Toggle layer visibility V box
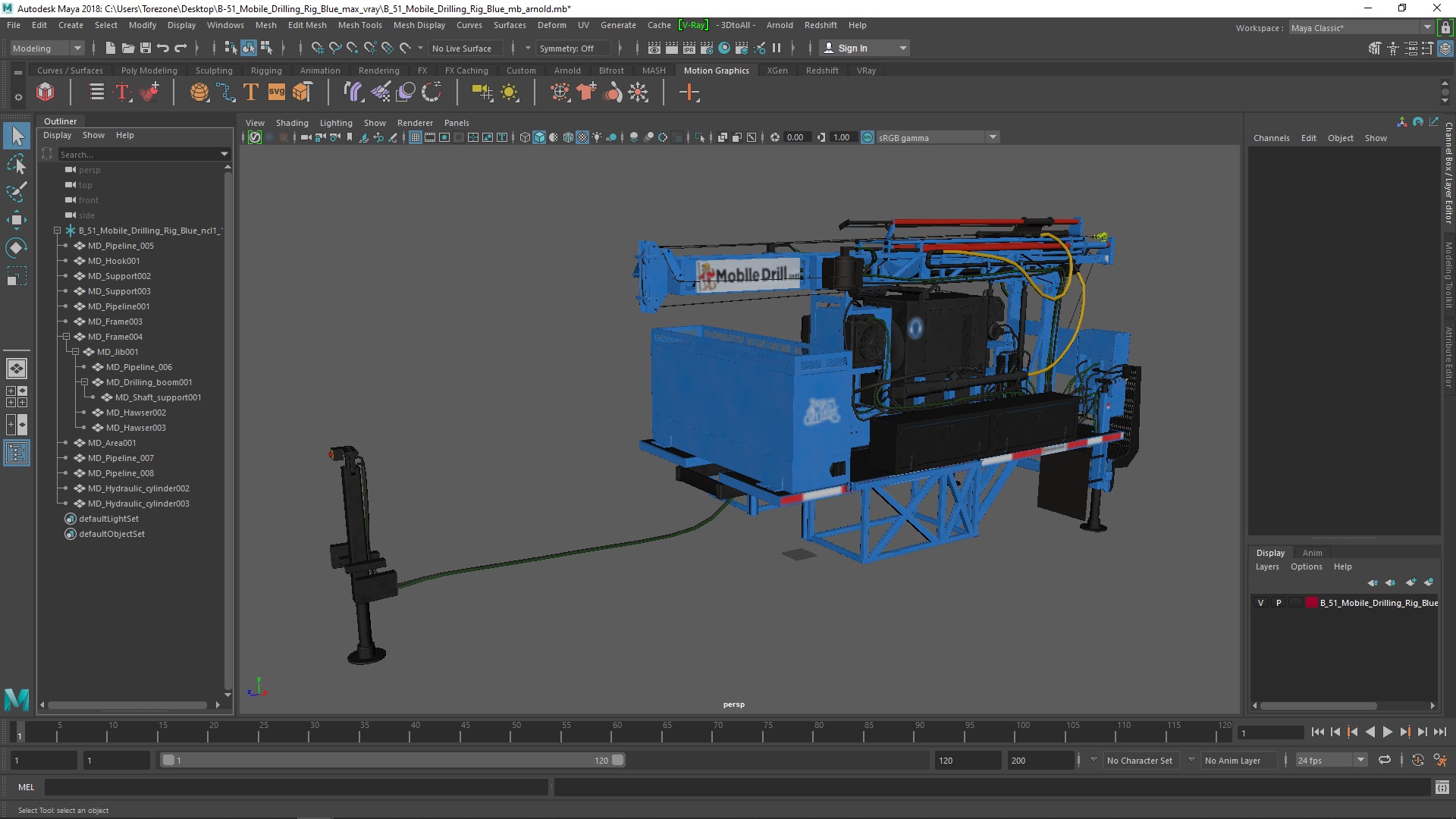This screenshot has width=1456, height=819. (x=1260, y=603)
